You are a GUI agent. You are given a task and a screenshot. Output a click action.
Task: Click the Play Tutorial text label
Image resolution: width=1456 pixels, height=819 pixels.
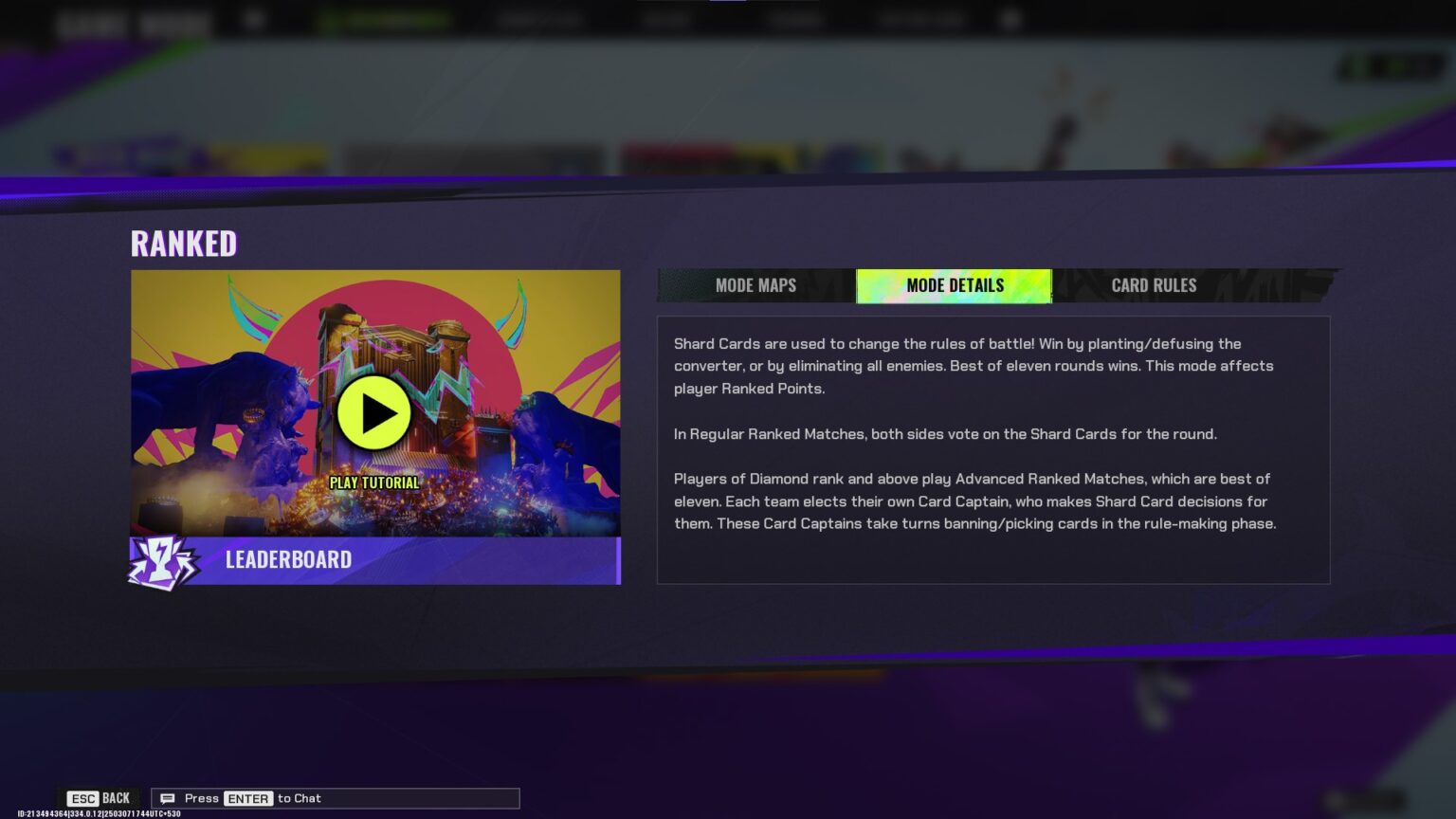(x=373, y=482)
